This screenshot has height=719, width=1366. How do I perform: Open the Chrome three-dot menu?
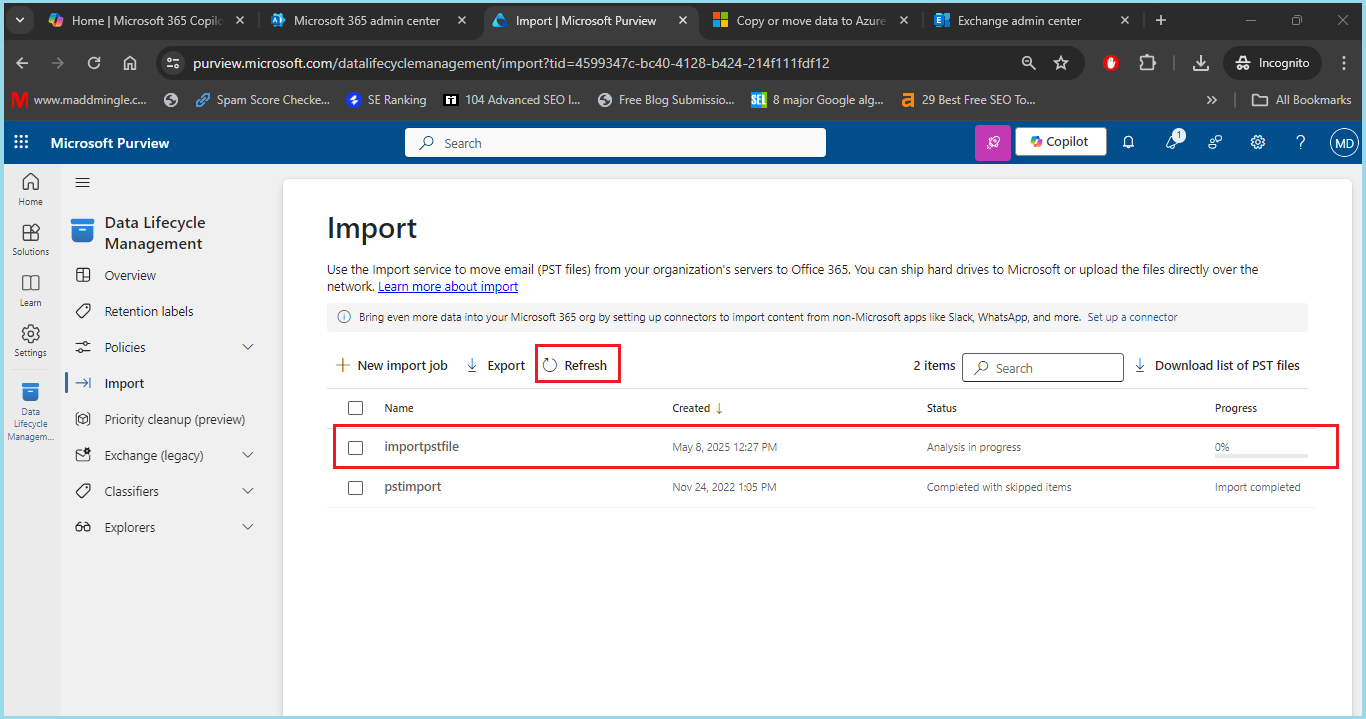(1343, 63)
